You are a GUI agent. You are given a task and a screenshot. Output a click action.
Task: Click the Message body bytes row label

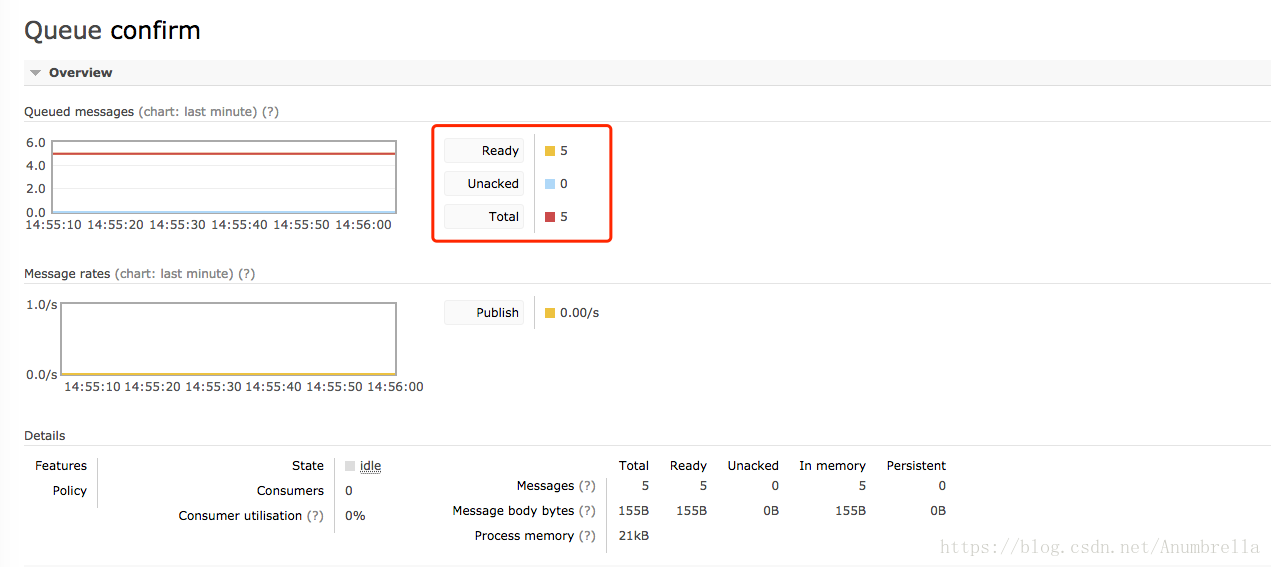click(x=513, y=511)
